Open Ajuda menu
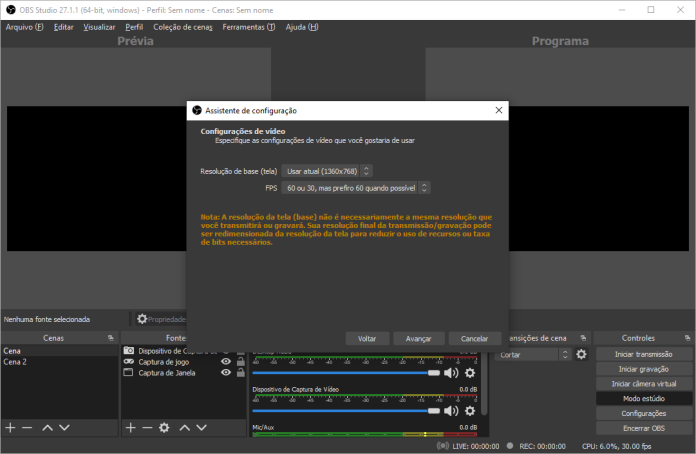 [302, 27]
